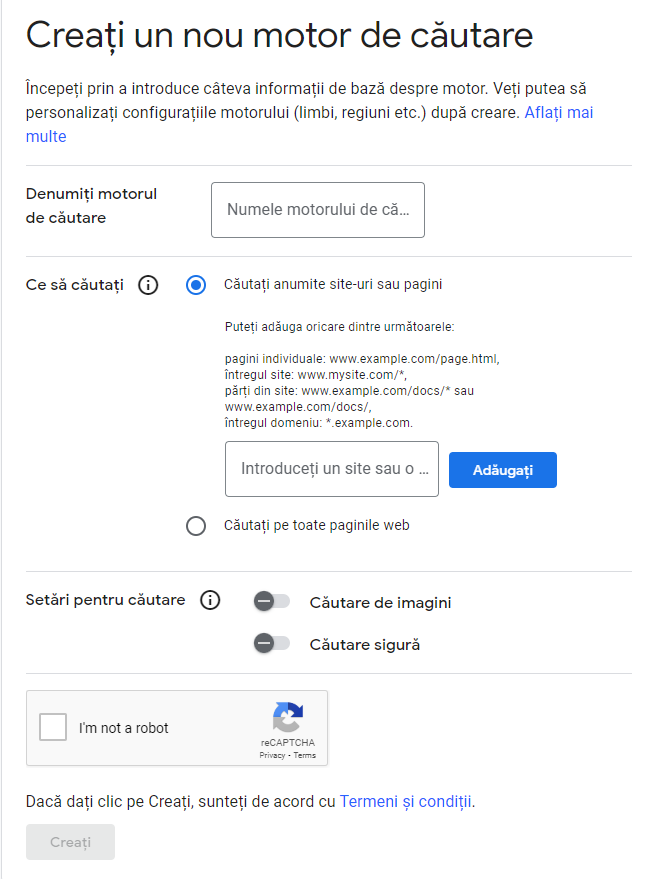Viewport: 653px width, 879px height.
Task: Turn on the "Căutare sigură" switch
Action: 271,644
